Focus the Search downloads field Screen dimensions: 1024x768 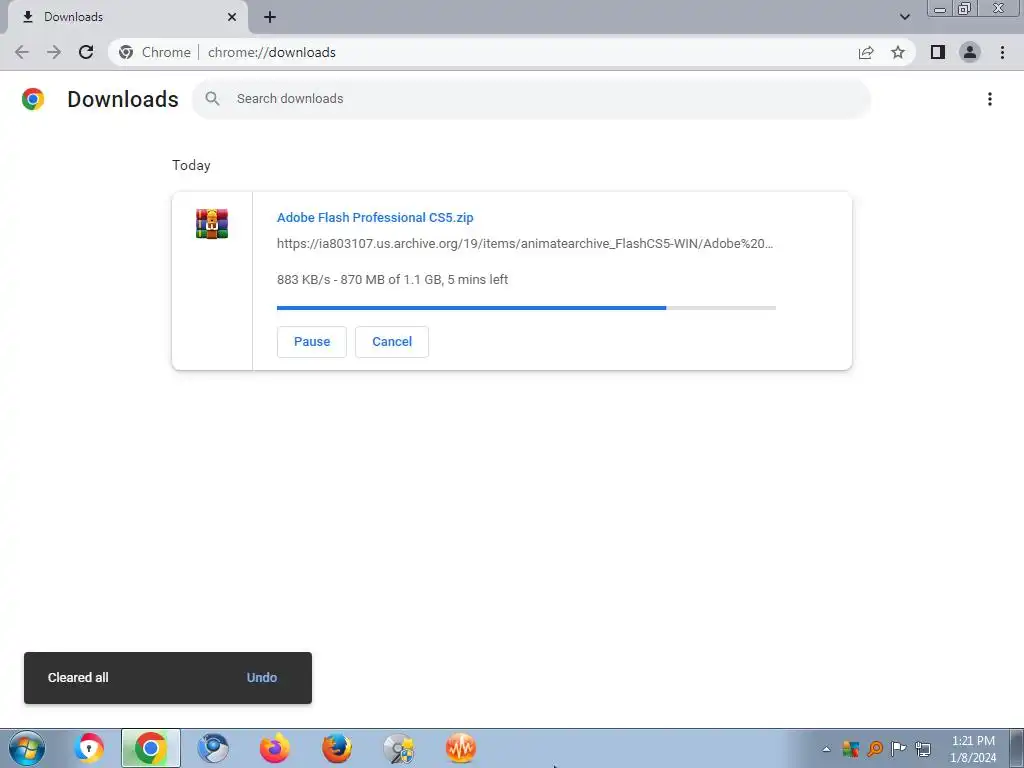pyautogui.click(x=531, y=99)
